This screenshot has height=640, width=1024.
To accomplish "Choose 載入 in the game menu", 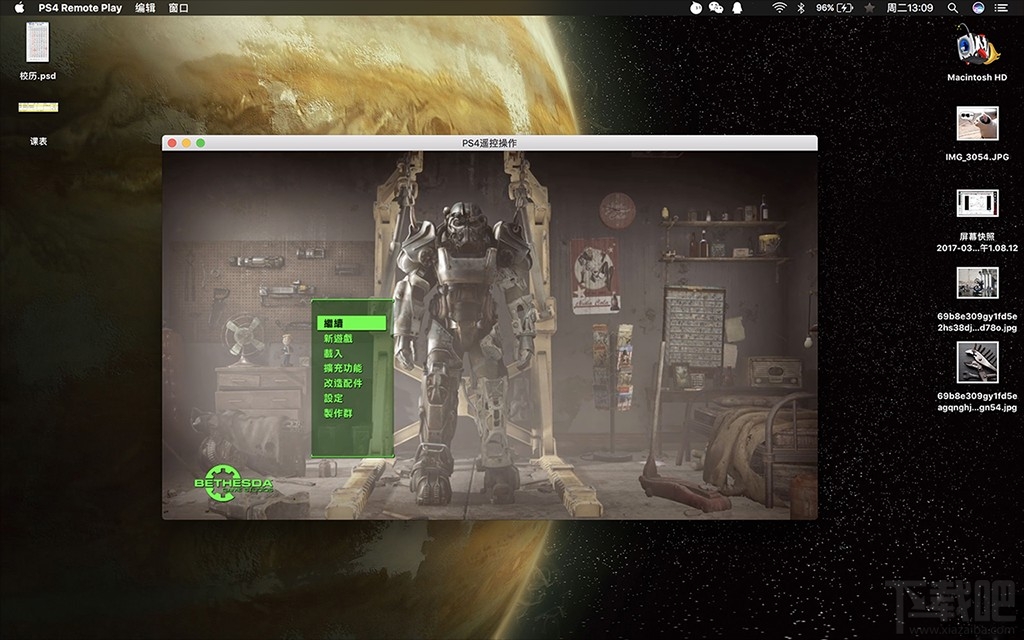I will tap(333, 353).
